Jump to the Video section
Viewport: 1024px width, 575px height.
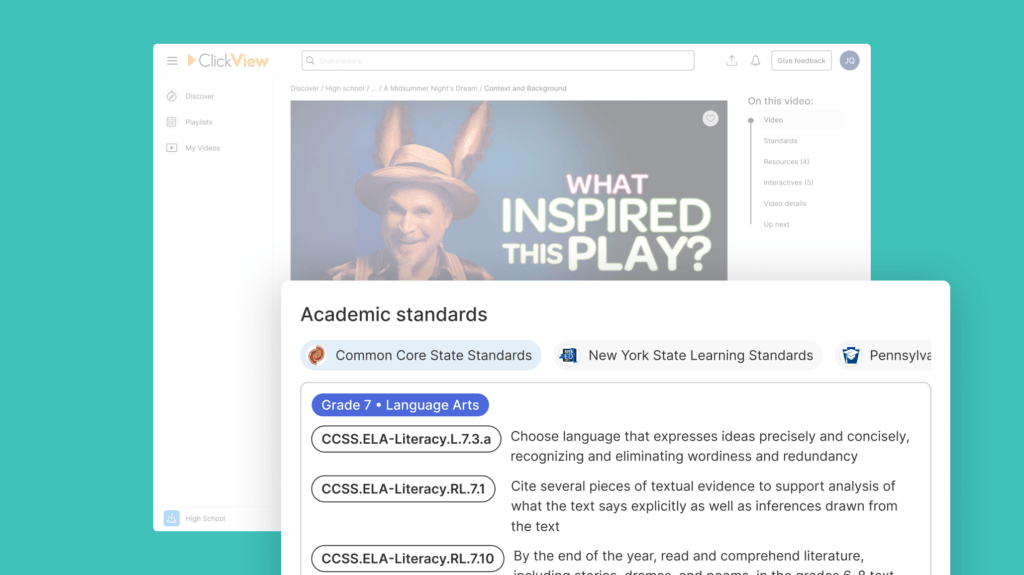tap(773, 120)
